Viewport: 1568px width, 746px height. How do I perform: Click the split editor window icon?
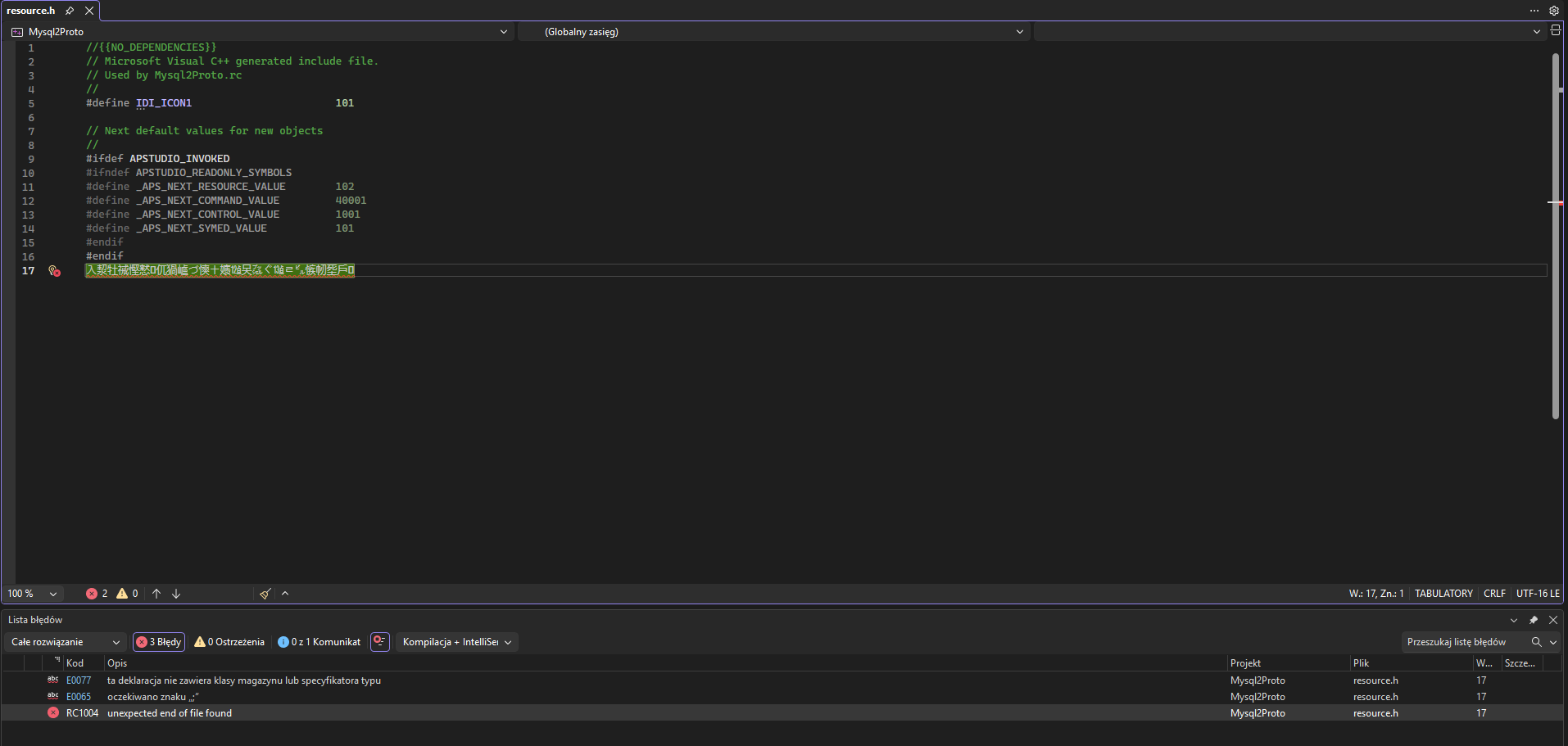1555,30
